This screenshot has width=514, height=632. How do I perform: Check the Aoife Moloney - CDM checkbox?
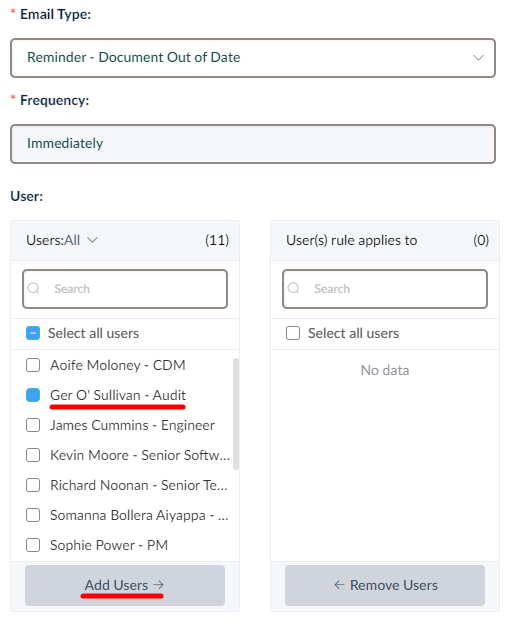(33, 365)
